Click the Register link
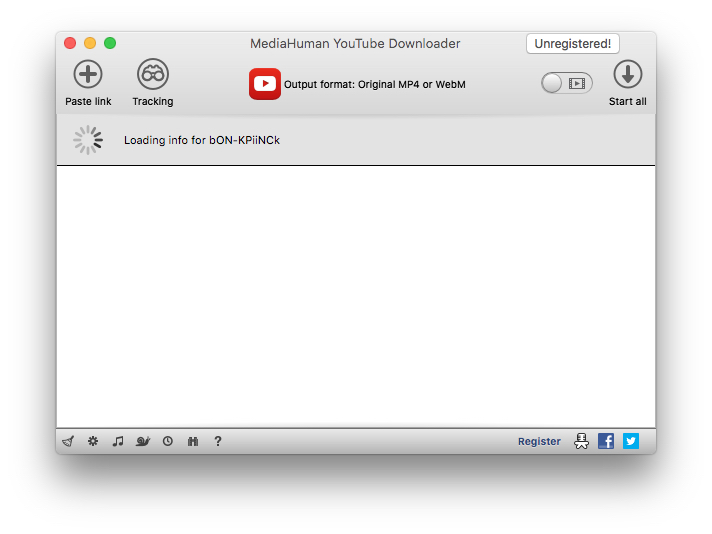 (x=539, y=441)
